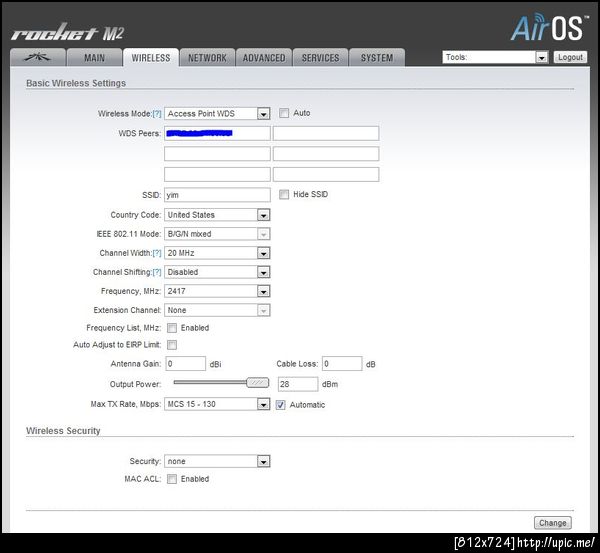
Task: Open the SERVICES tab
Action: pyautogui.click(x=320, y=57)
